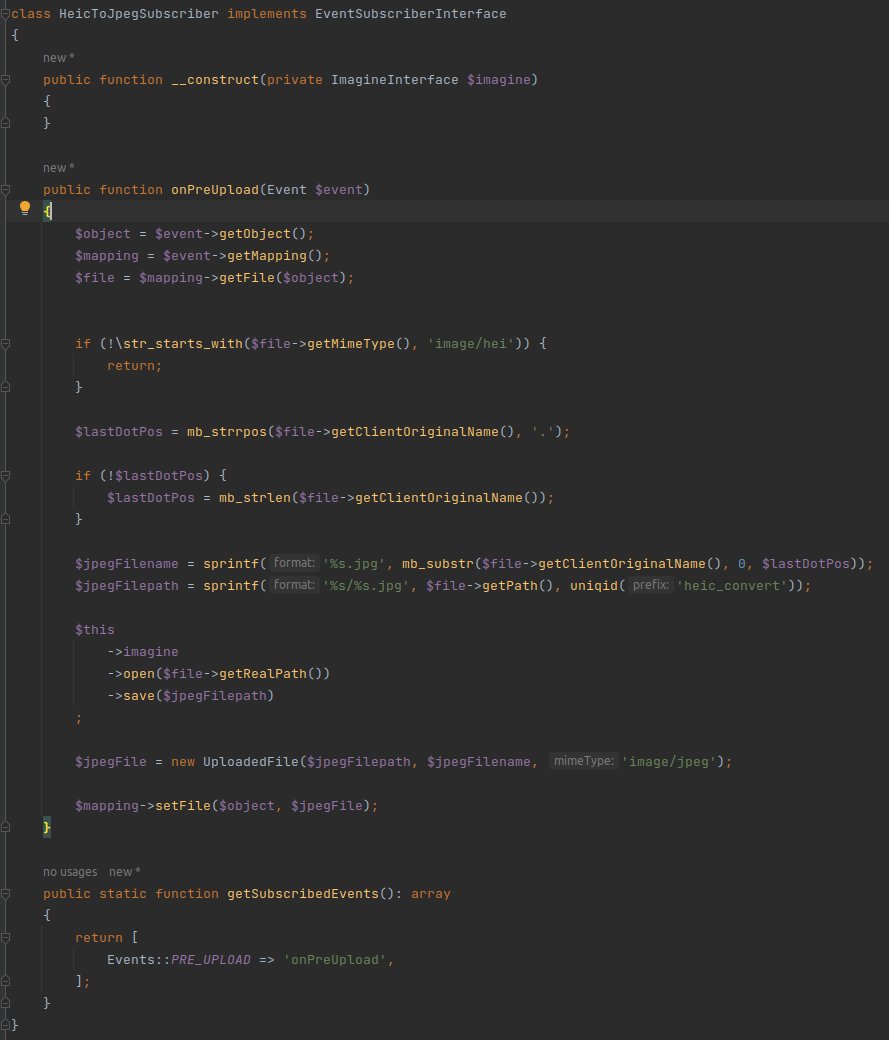This screenshot has height=1040, width=889.
Task: Click the setFile method call
Action: [x=183, y=805]
